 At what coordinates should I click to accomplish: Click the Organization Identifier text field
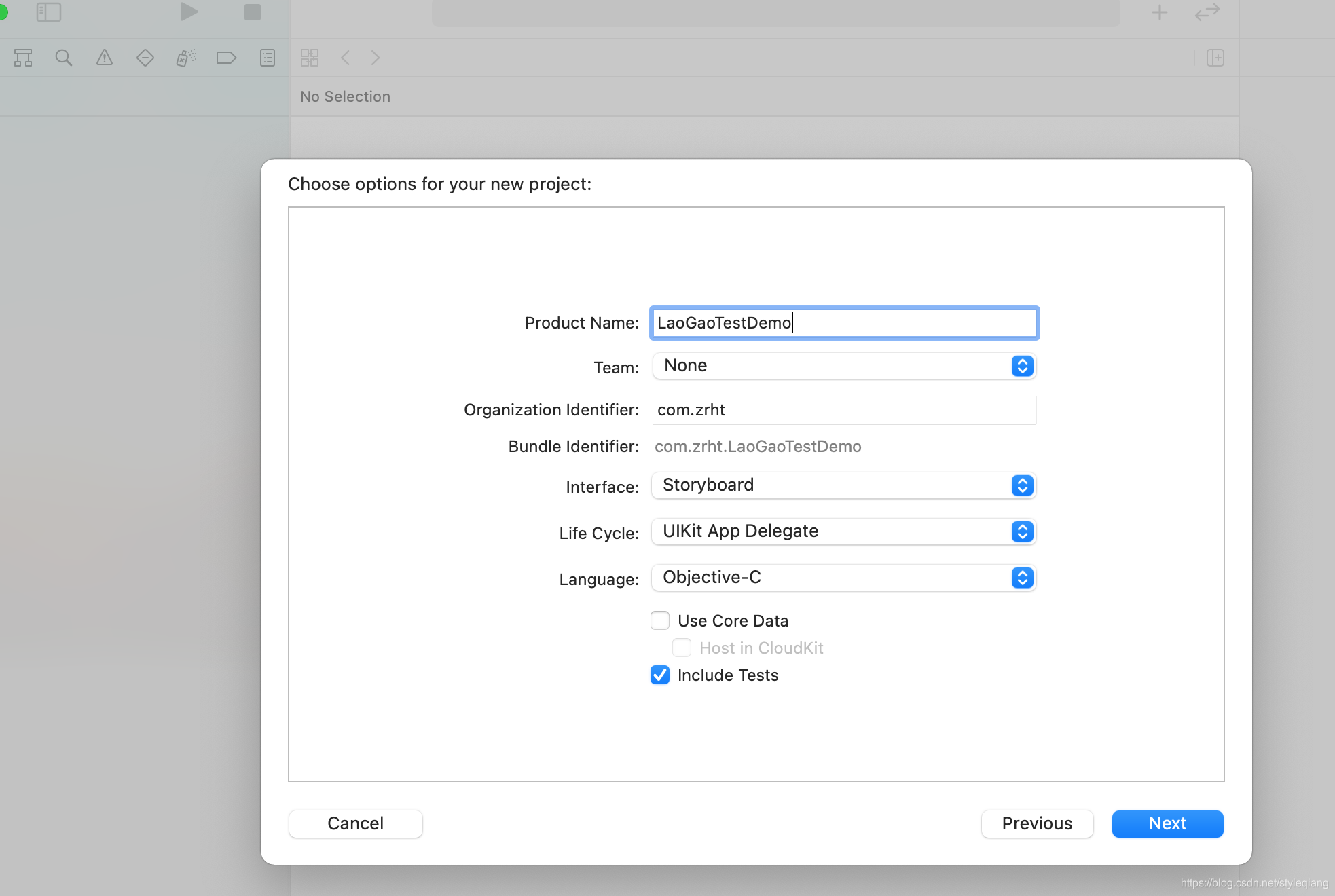click(843, 410)
